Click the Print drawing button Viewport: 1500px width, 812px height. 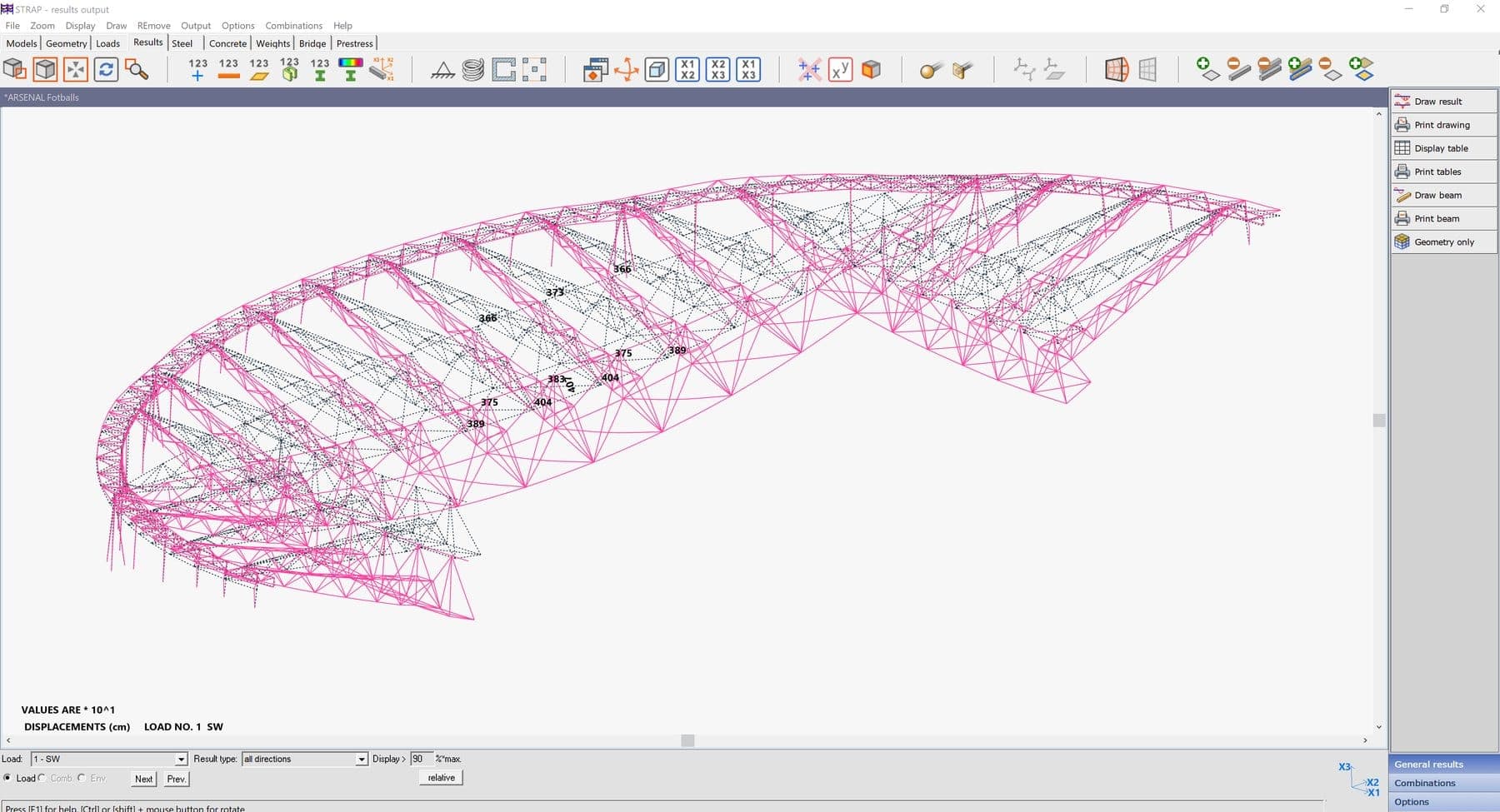1443,125
